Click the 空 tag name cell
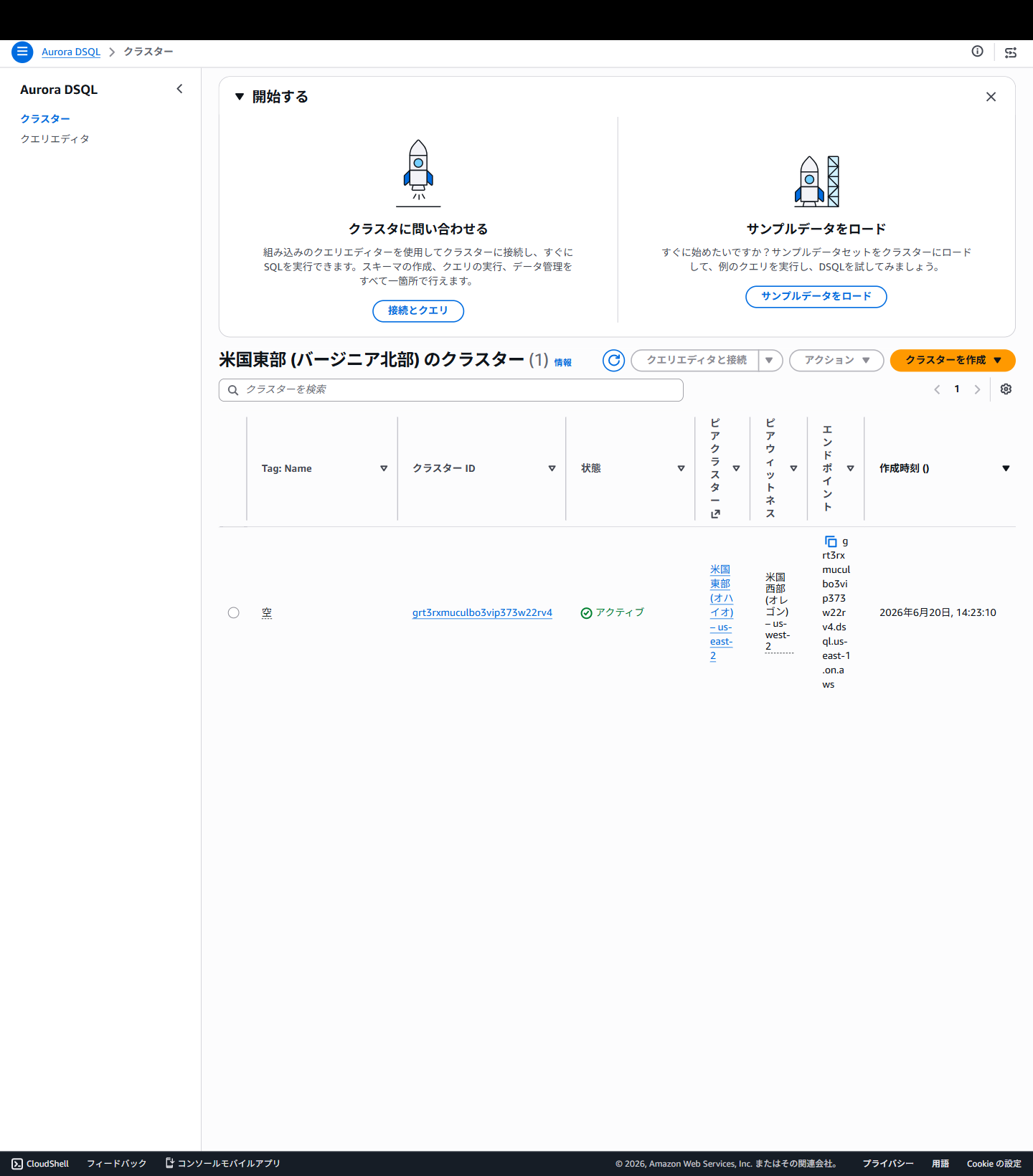 [x=267, y=612]
